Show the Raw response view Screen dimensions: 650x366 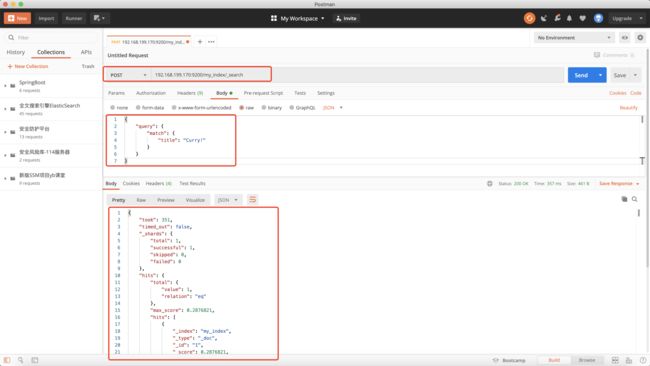(141, 200)
